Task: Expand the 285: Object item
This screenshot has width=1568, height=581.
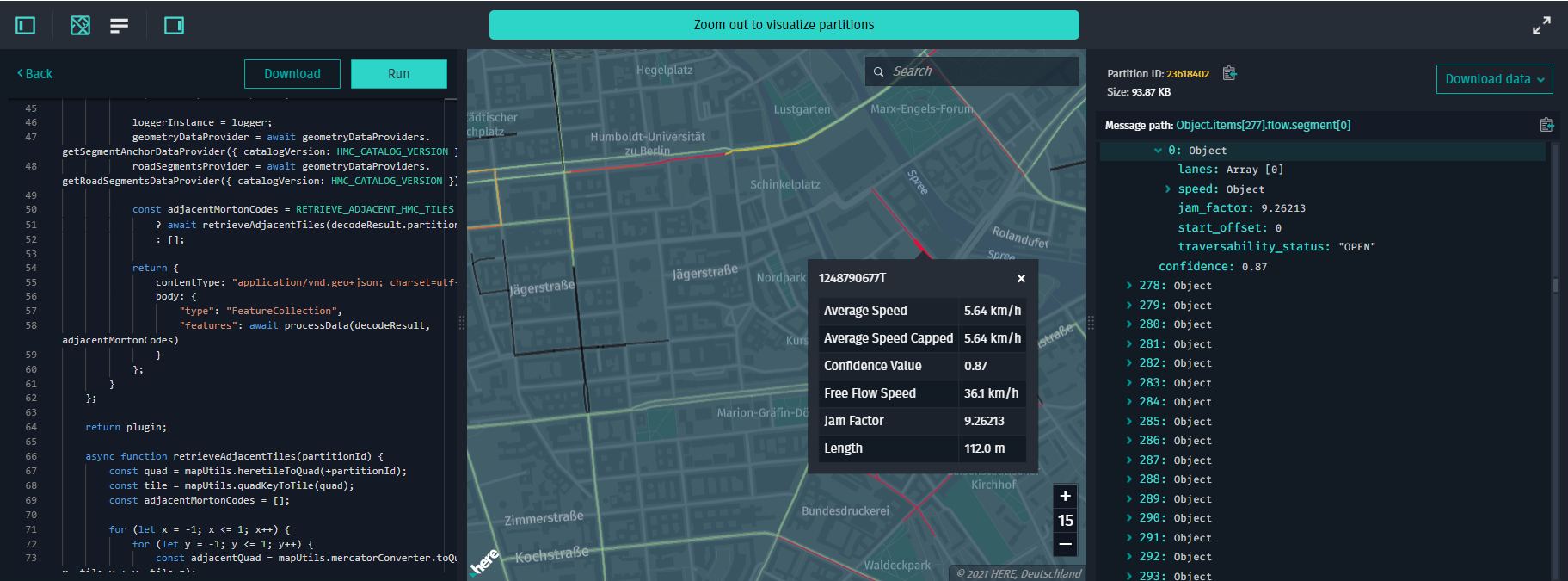Action: pos(1129,422)
